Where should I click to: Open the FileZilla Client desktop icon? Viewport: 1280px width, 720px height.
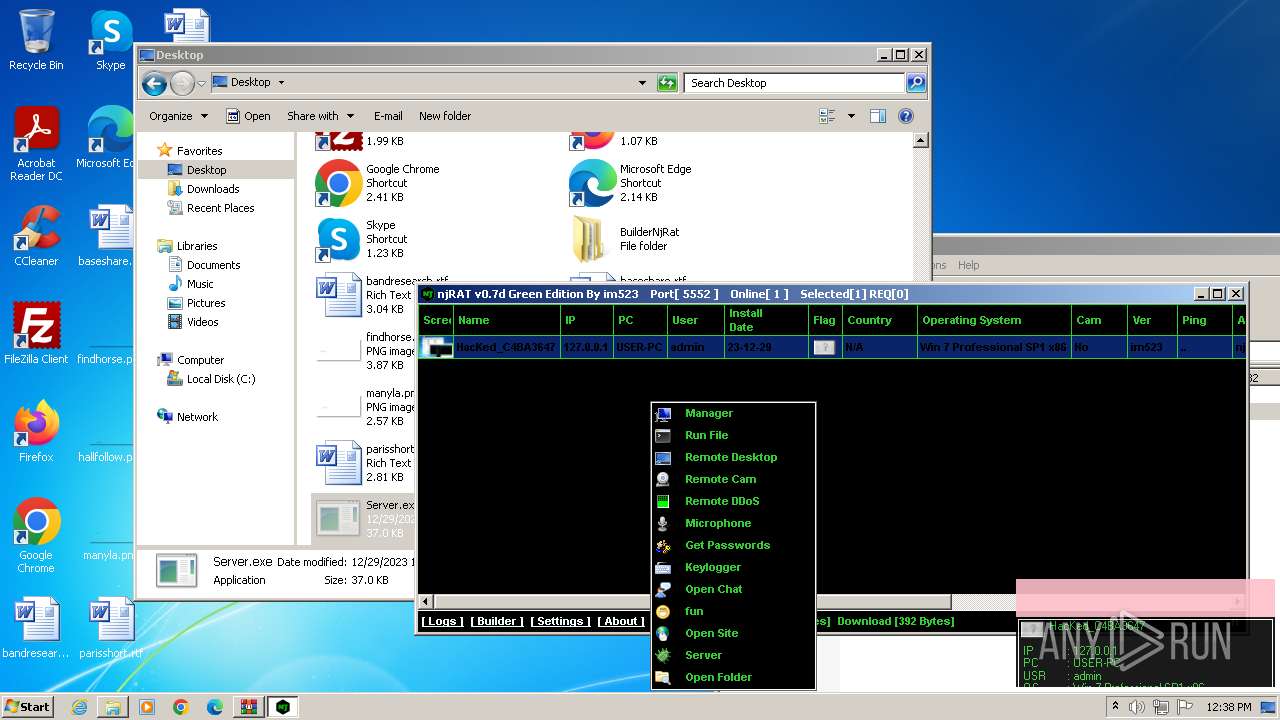36,334
